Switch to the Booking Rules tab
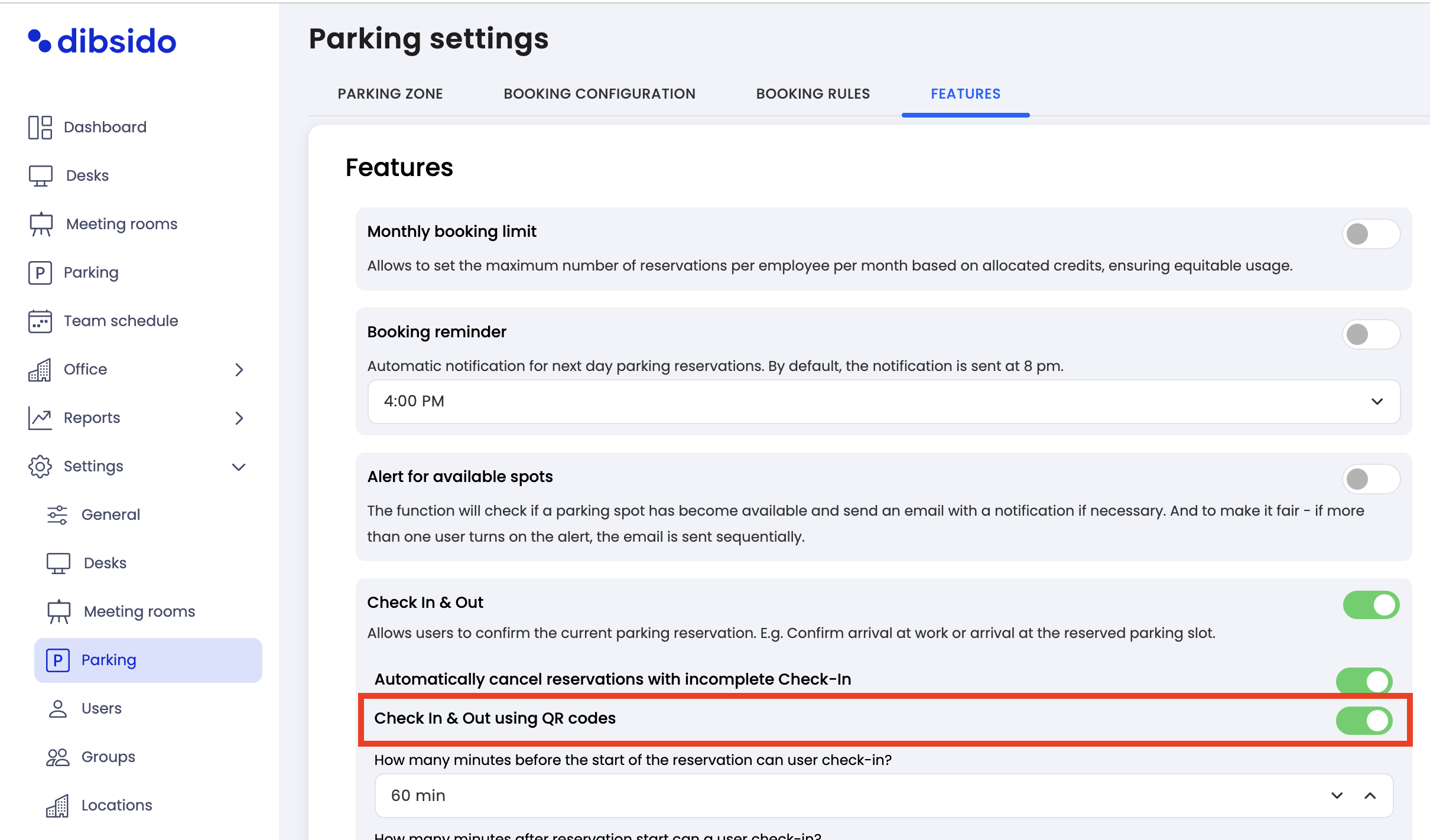Screen dimensions: 1430x840 [x=812, y=94]
